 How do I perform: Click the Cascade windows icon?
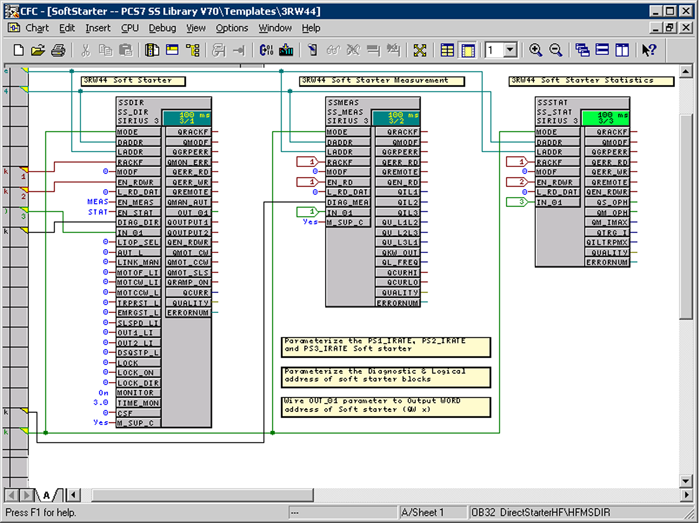pos(583,49)
